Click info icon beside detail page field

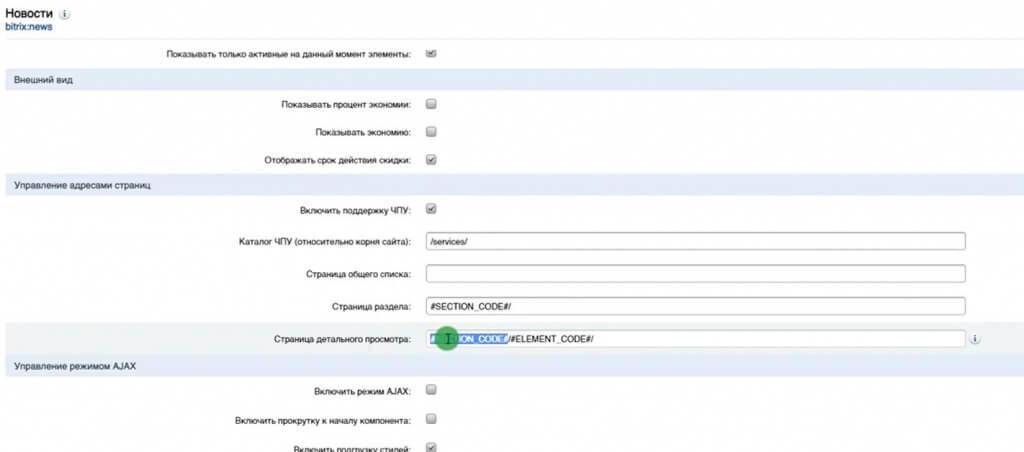(975, 339)
